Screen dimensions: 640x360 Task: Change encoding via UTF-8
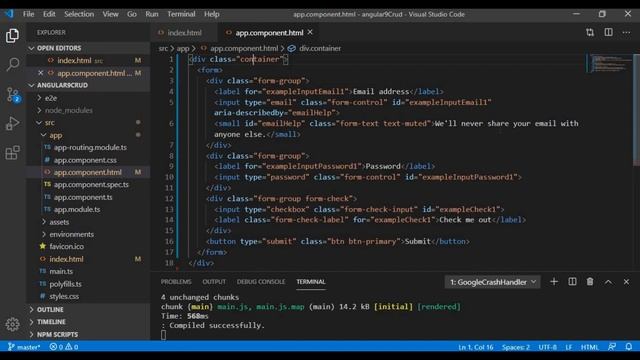pyautogui.click(x=547, y=347)
